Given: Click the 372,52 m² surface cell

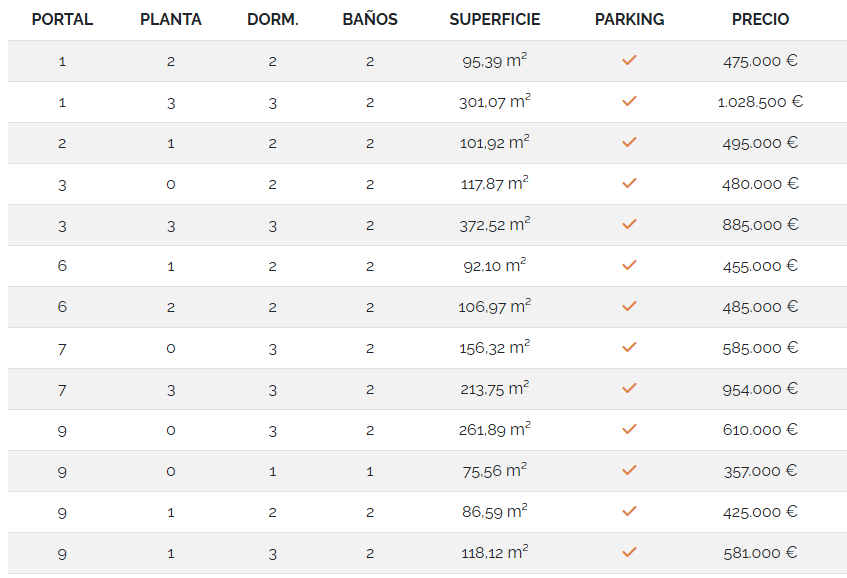Looking at the screenshot, I should [x=495, y=225].
